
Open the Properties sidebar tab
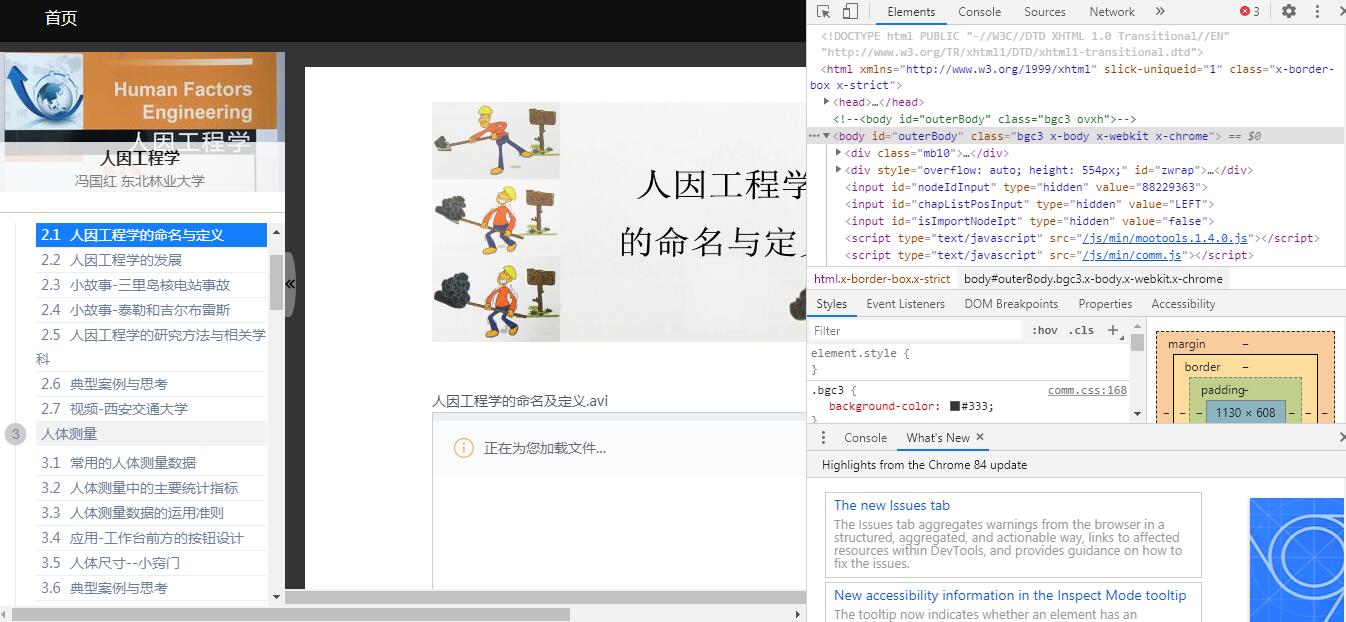pos(1105,304)
